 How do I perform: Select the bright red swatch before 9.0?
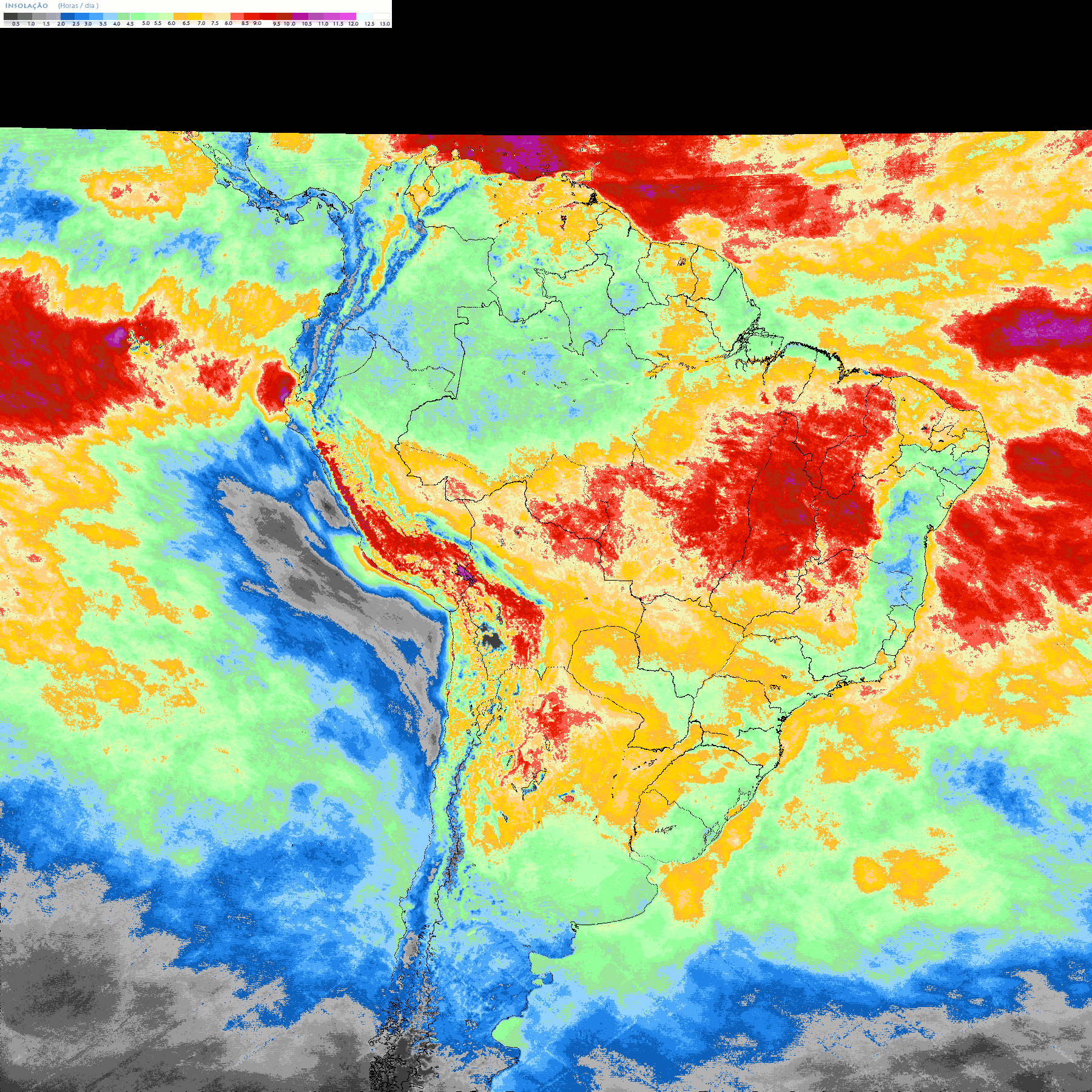click(x=252, y=16)
